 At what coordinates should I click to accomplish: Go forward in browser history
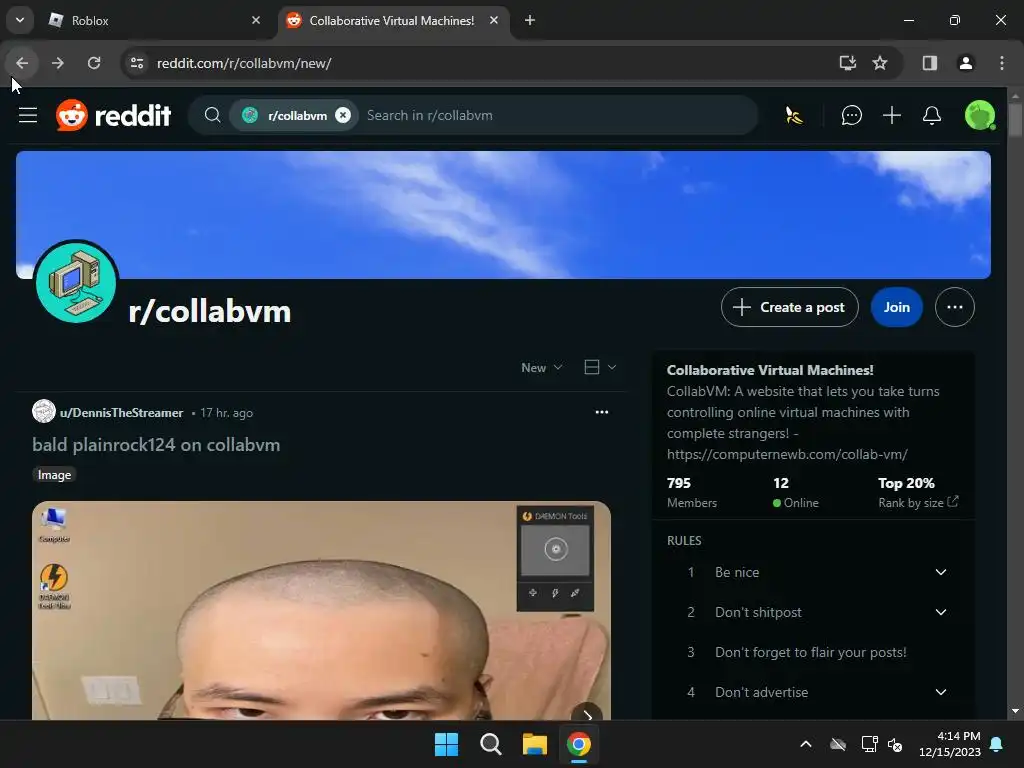point(57,63)
